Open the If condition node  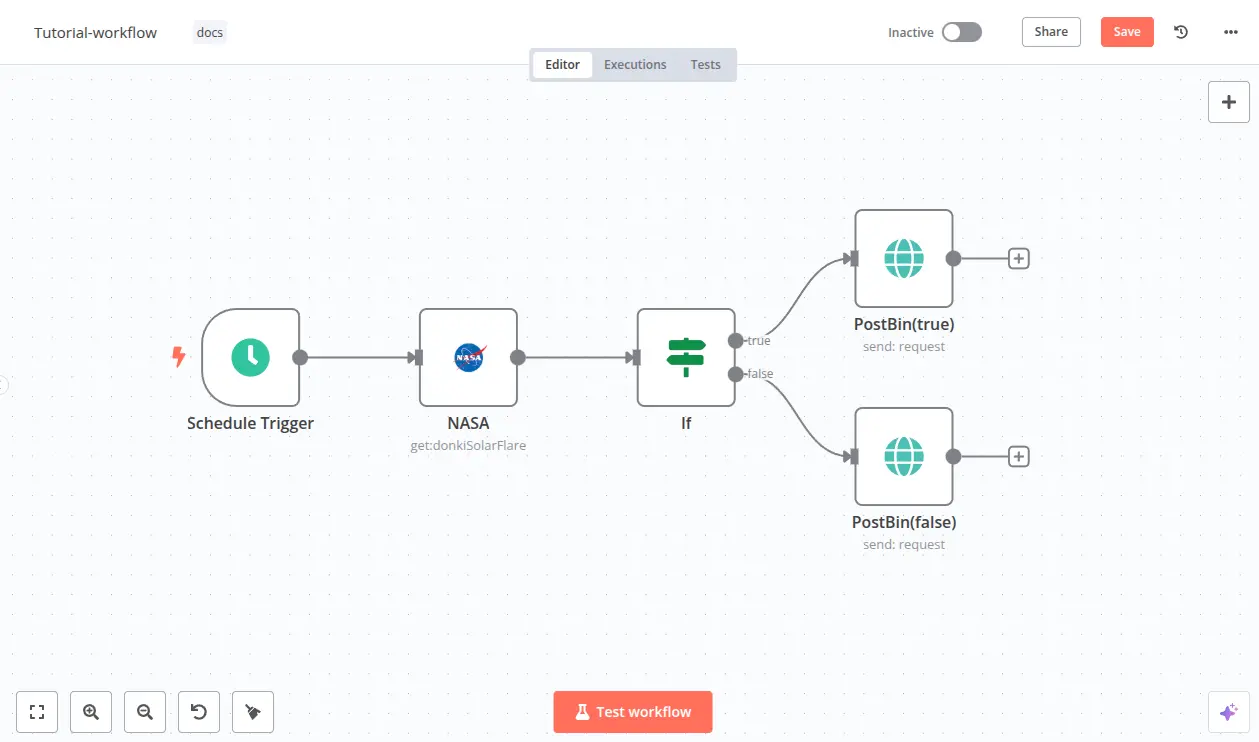click(686, 357)
